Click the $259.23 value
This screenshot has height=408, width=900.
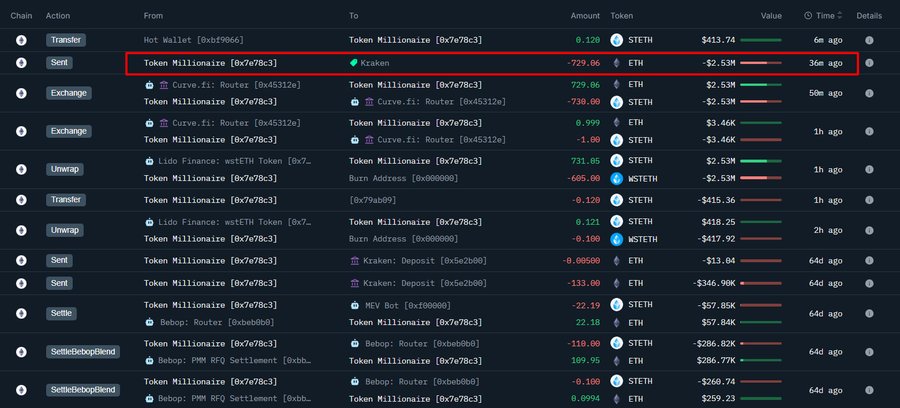tap(718, 398)
